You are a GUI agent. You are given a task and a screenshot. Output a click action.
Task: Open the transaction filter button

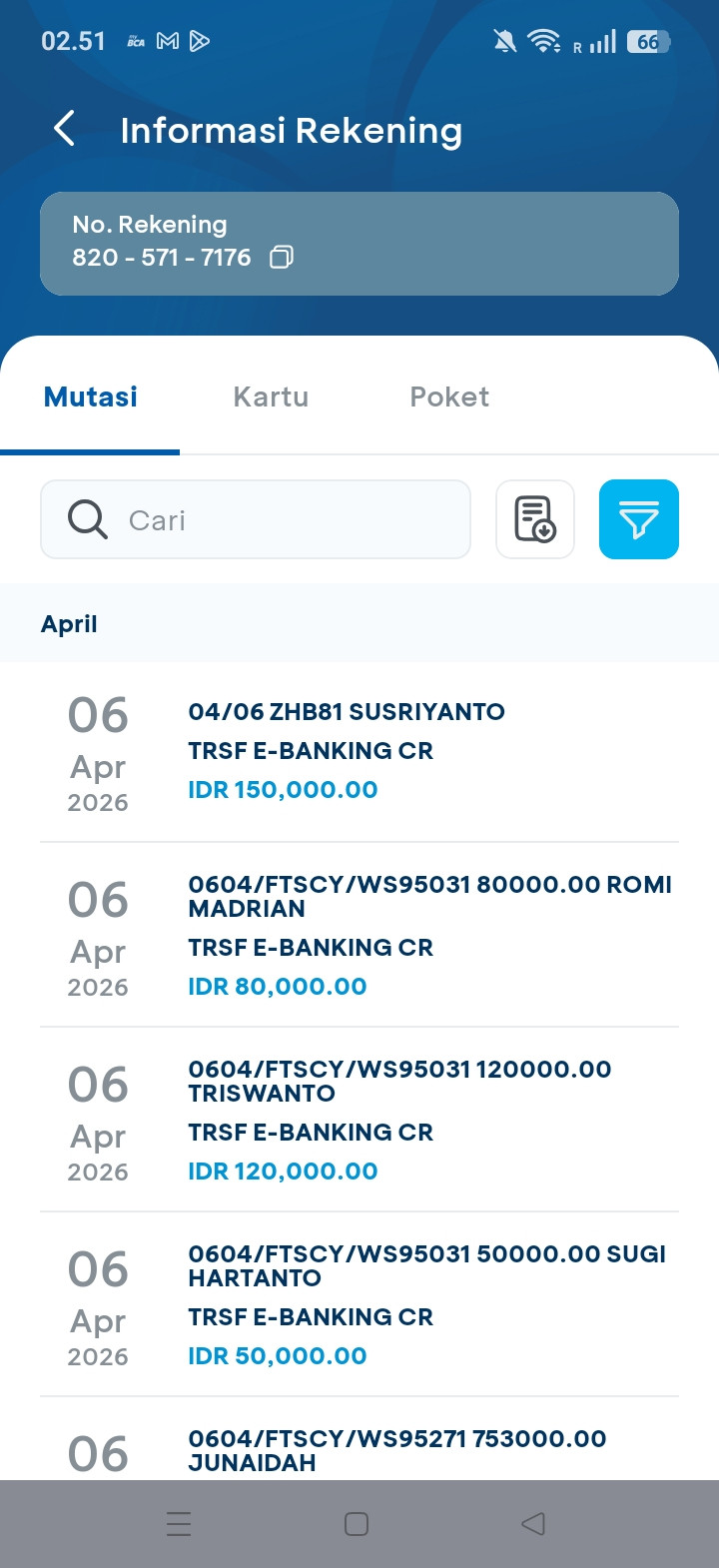[x=639, y=519]
